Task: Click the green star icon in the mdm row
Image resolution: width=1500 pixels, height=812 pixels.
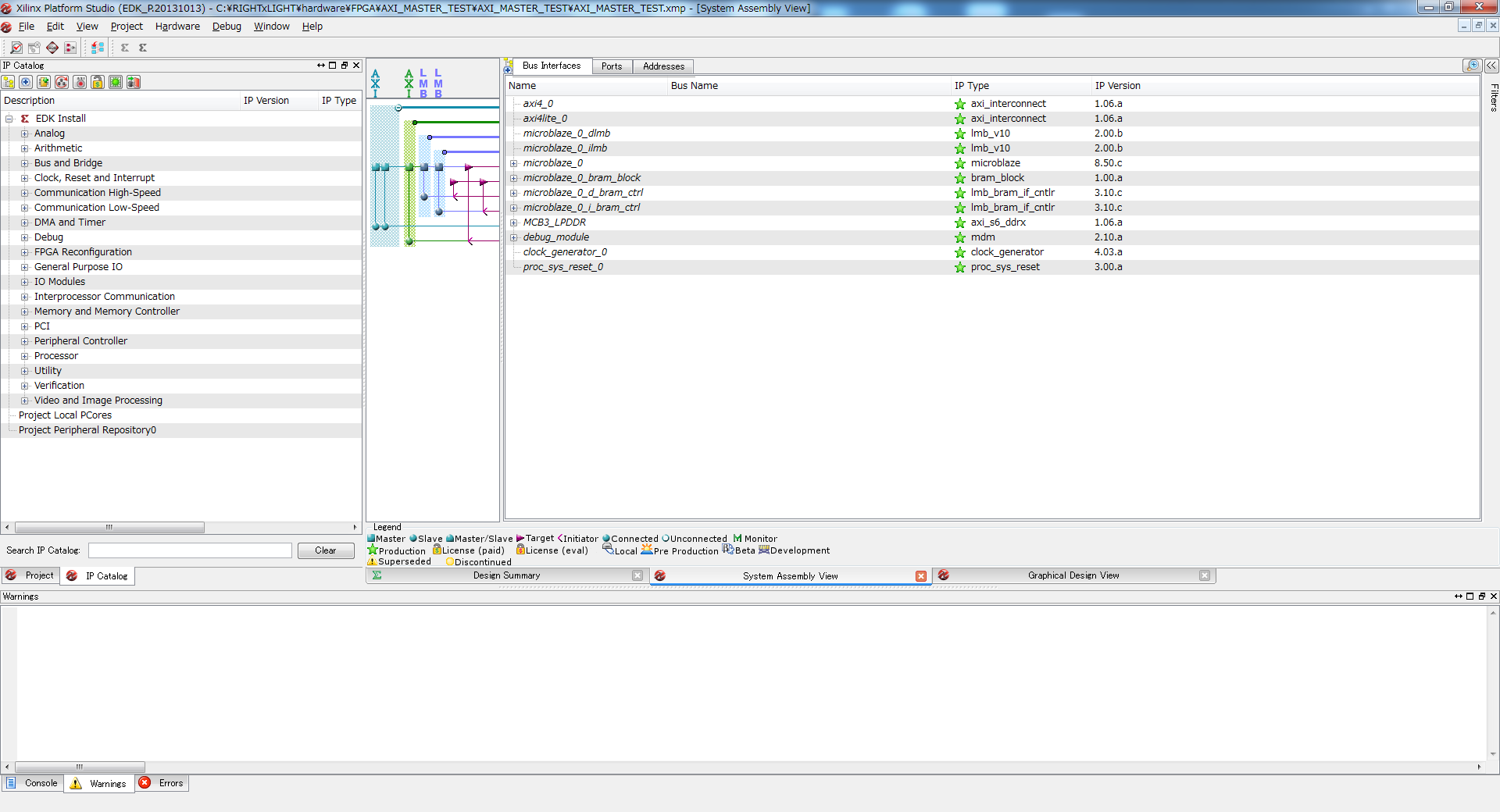Action: pos(960,237)
